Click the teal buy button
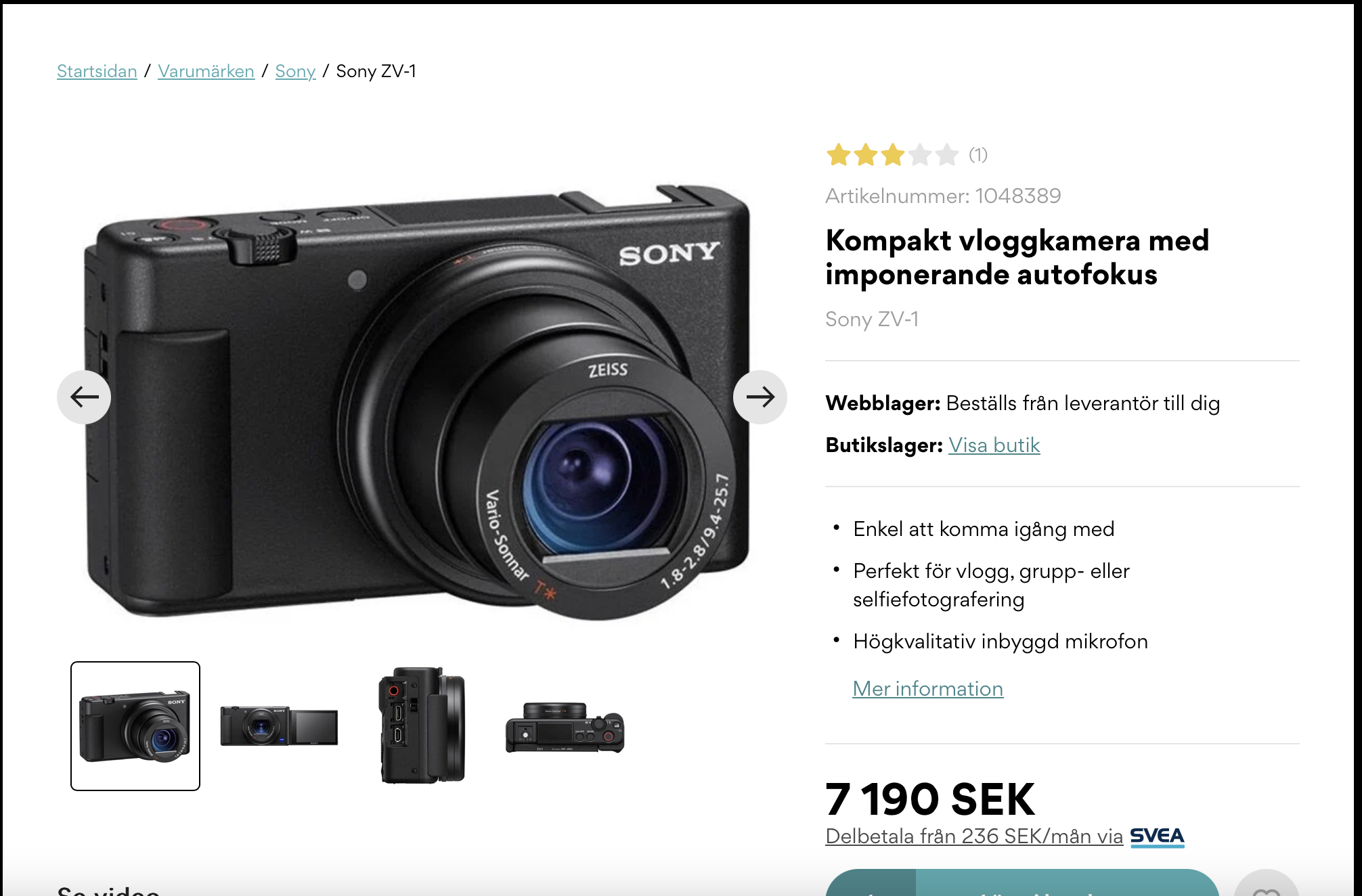 pos(1022,883)
